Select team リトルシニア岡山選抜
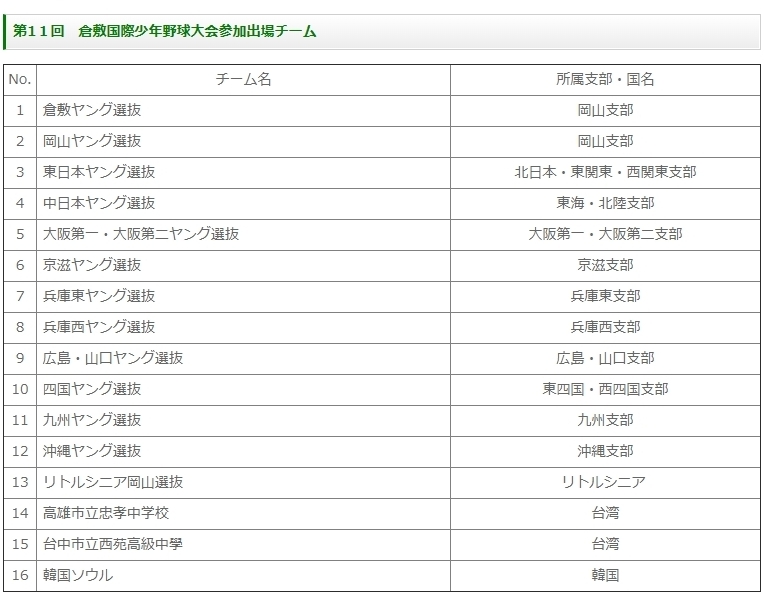The image size is (764, 596). (113, 482)
